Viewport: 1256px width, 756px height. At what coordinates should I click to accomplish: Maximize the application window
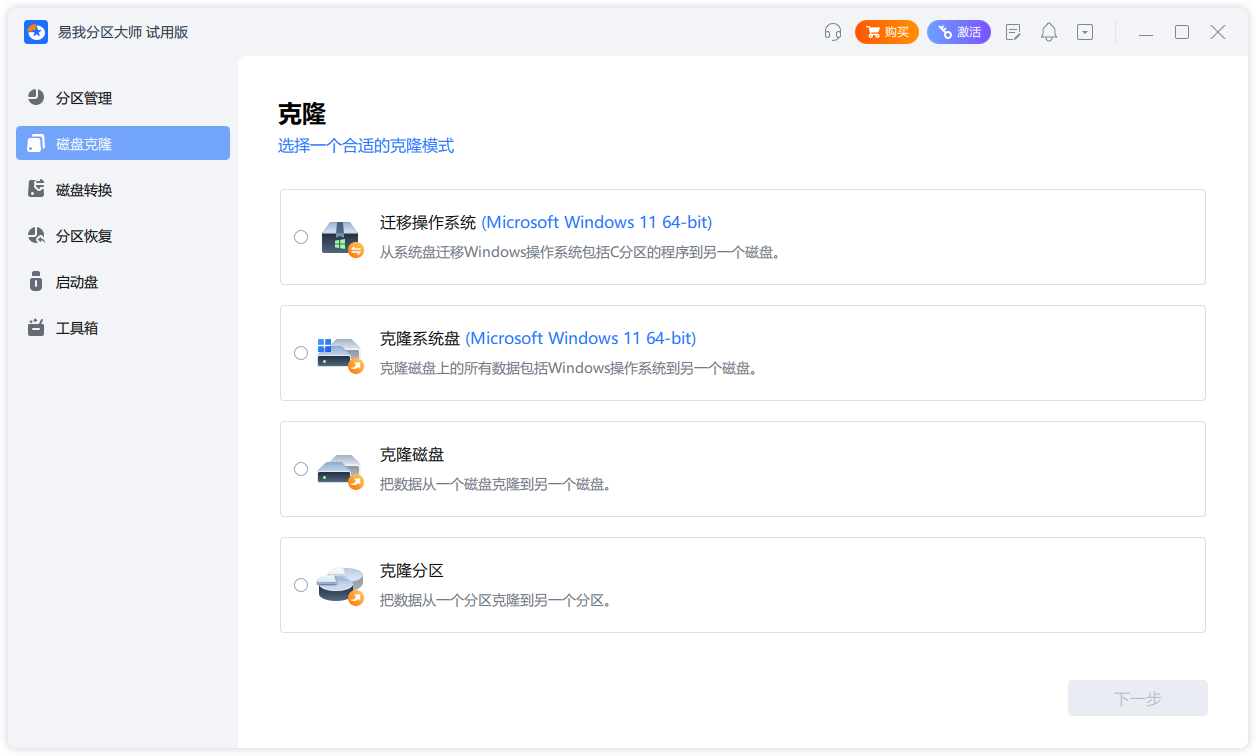coord(1182,32)
